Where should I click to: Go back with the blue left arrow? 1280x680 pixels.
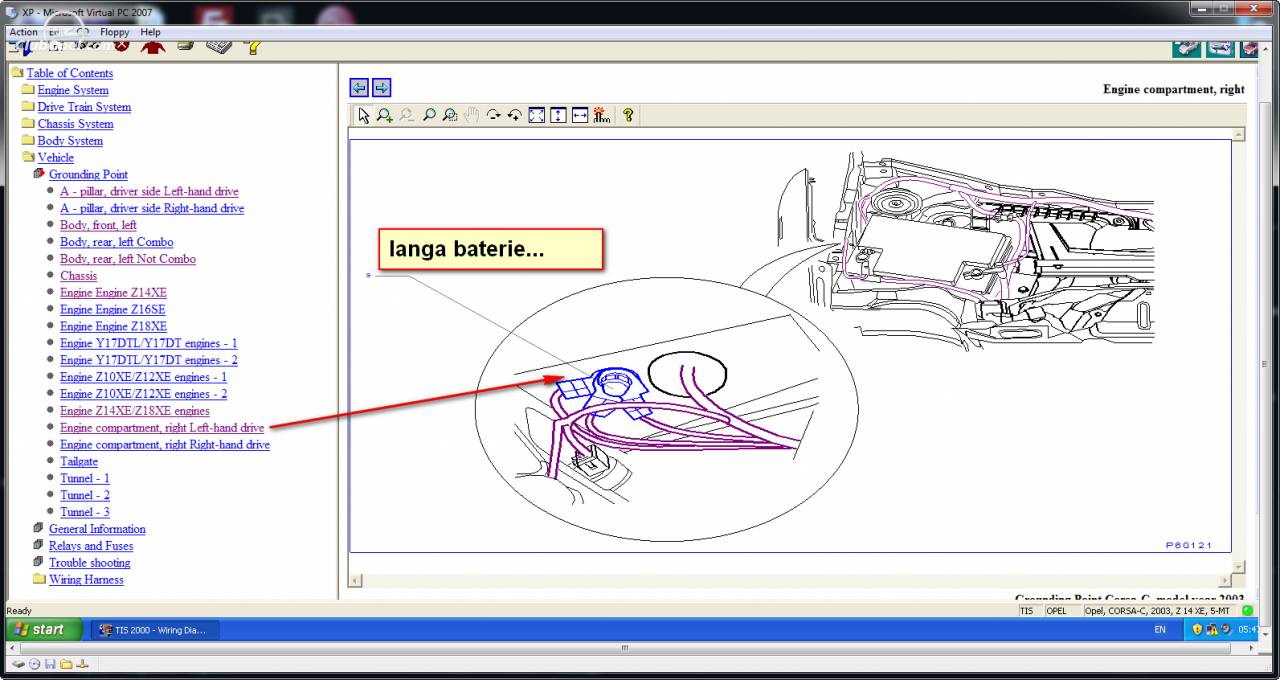click(360, 88)
